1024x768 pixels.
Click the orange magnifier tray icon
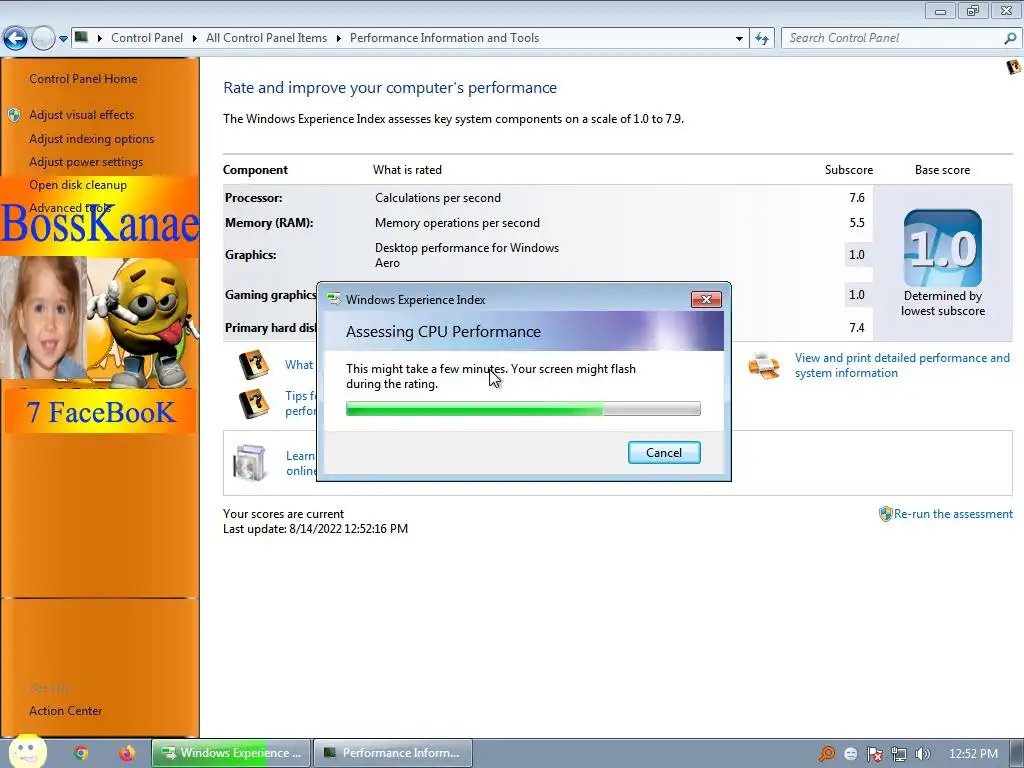pyautogui.click(x=826, y=754)
